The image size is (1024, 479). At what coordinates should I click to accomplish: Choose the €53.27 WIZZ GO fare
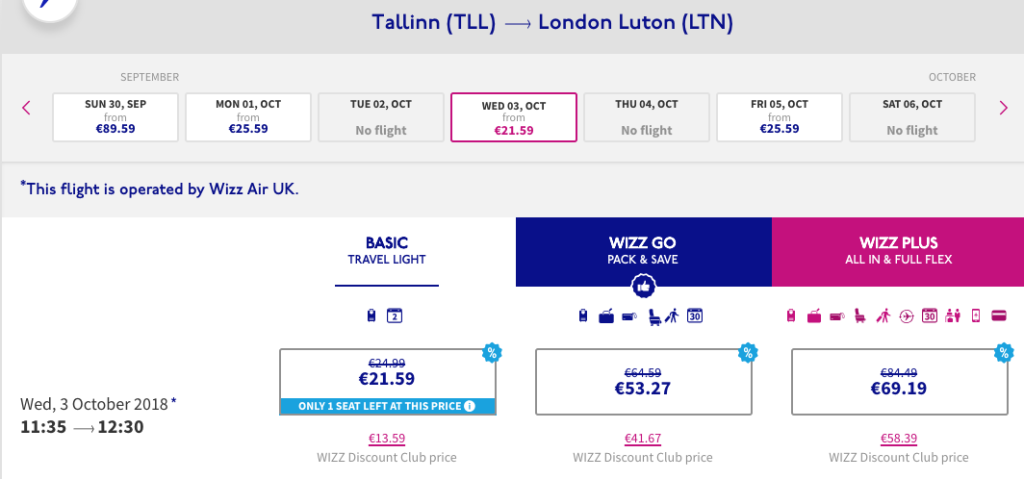tap(642, 381)
